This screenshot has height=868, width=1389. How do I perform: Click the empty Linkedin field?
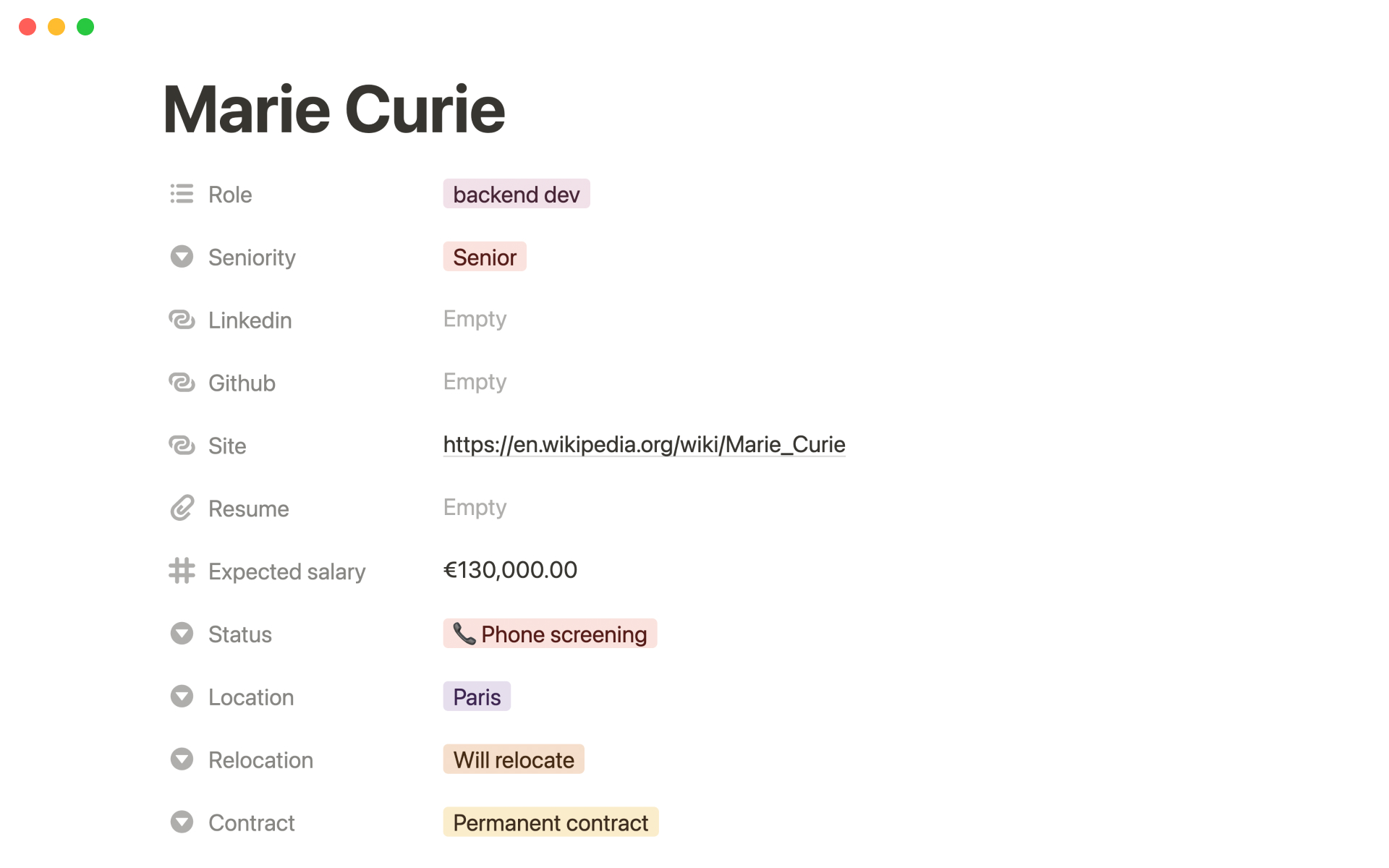[475, 319]
